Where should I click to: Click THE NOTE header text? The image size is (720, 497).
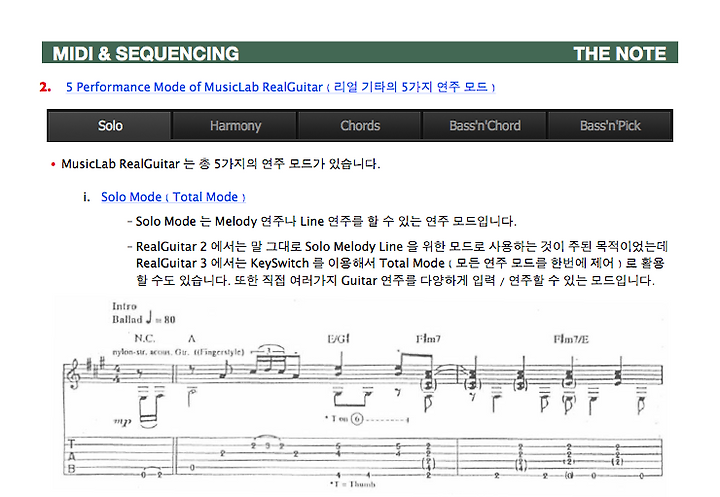pyautogui.click(x=619, y=53)
